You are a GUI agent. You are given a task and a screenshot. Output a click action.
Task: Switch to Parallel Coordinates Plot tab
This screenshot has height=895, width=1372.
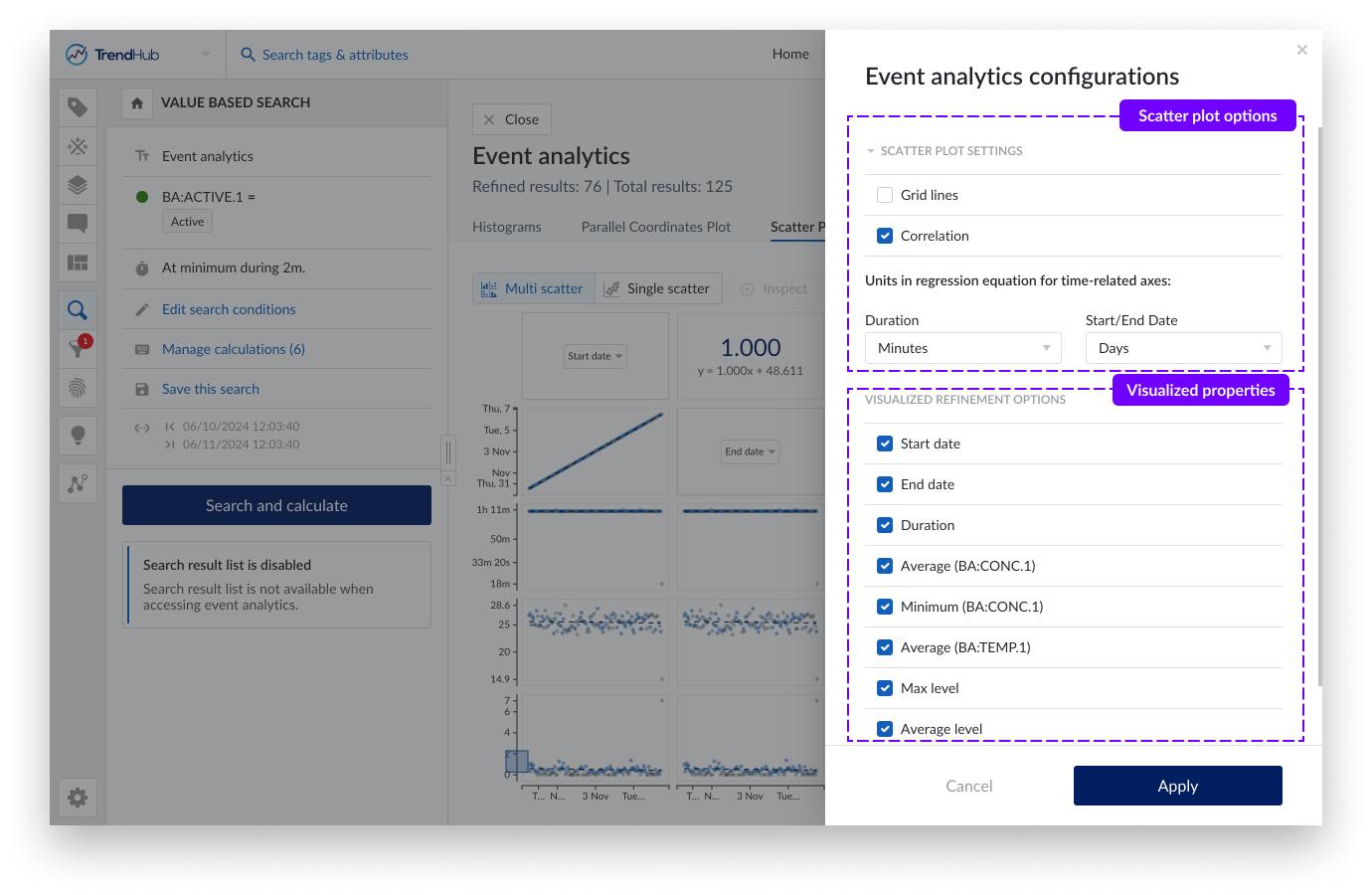[655, 227]
